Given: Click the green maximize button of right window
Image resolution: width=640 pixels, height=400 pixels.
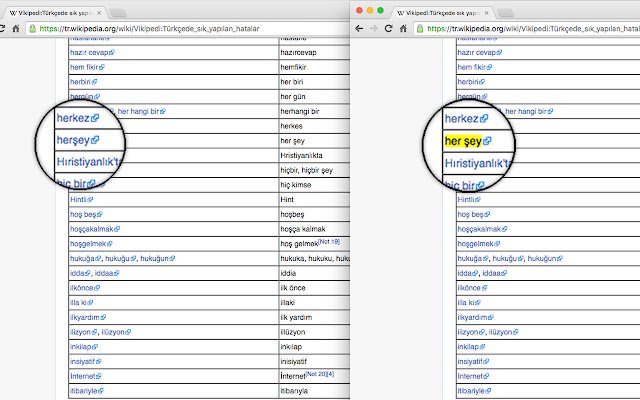Looking at the screenshot, I should [380, 11].
